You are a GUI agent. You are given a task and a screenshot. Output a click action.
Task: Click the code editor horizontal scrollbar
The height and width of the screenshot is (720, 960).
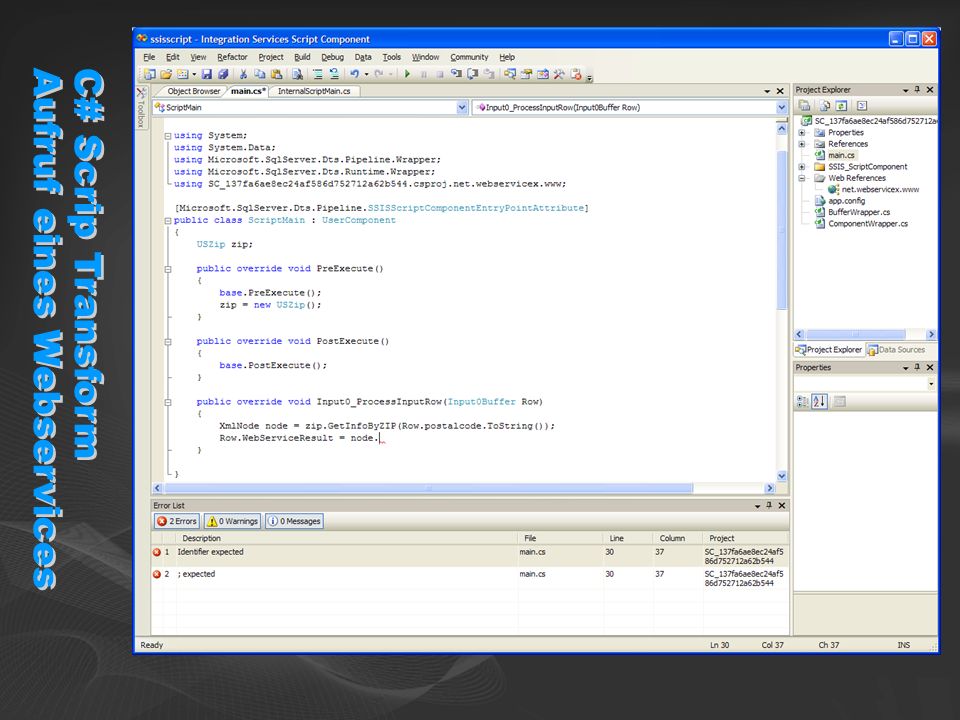pyautogui.click(x=464, y=488)
